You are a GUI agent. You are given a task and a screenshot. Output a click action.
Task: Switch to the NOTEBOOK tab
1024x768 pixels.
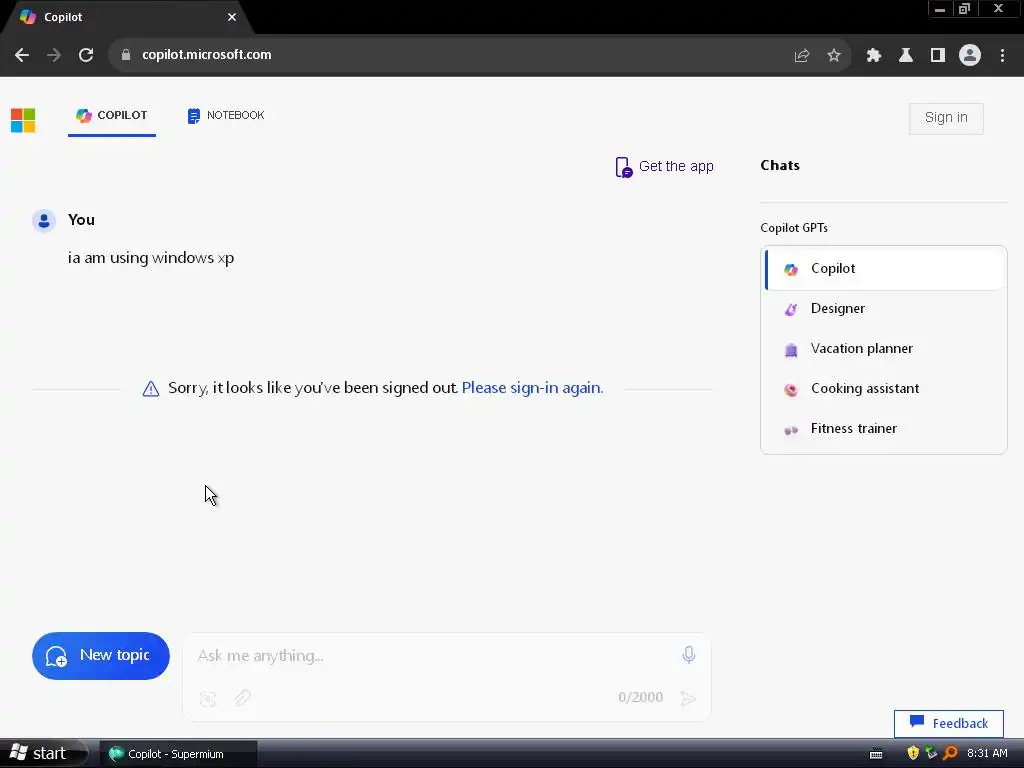[x=226, y=116]
